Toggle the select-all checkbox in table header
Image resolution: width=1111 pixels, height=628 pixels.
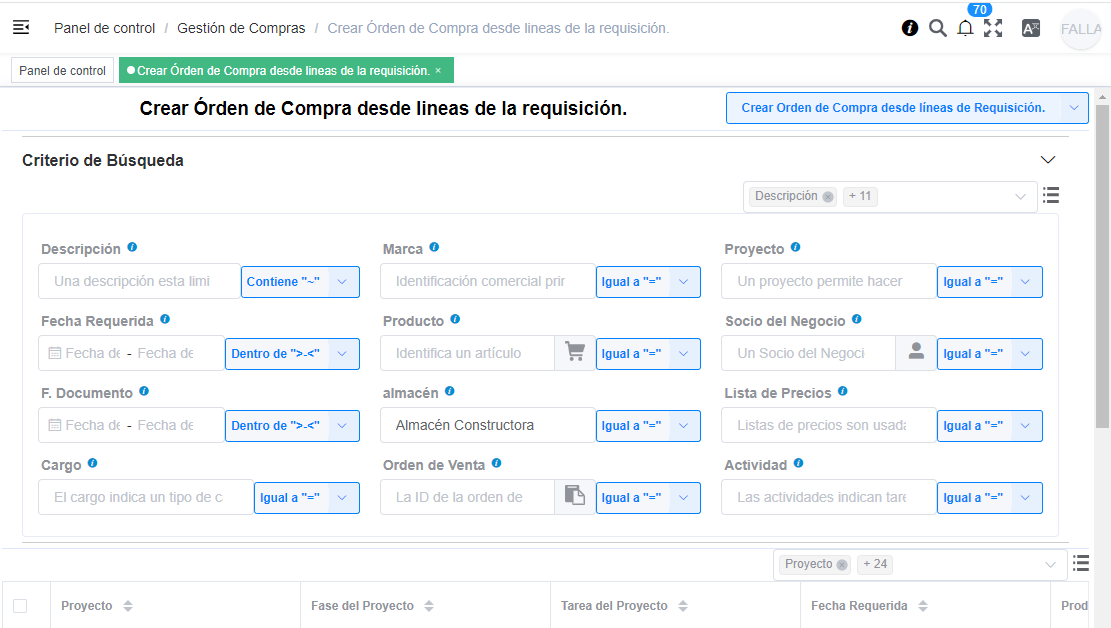[20, 606]
